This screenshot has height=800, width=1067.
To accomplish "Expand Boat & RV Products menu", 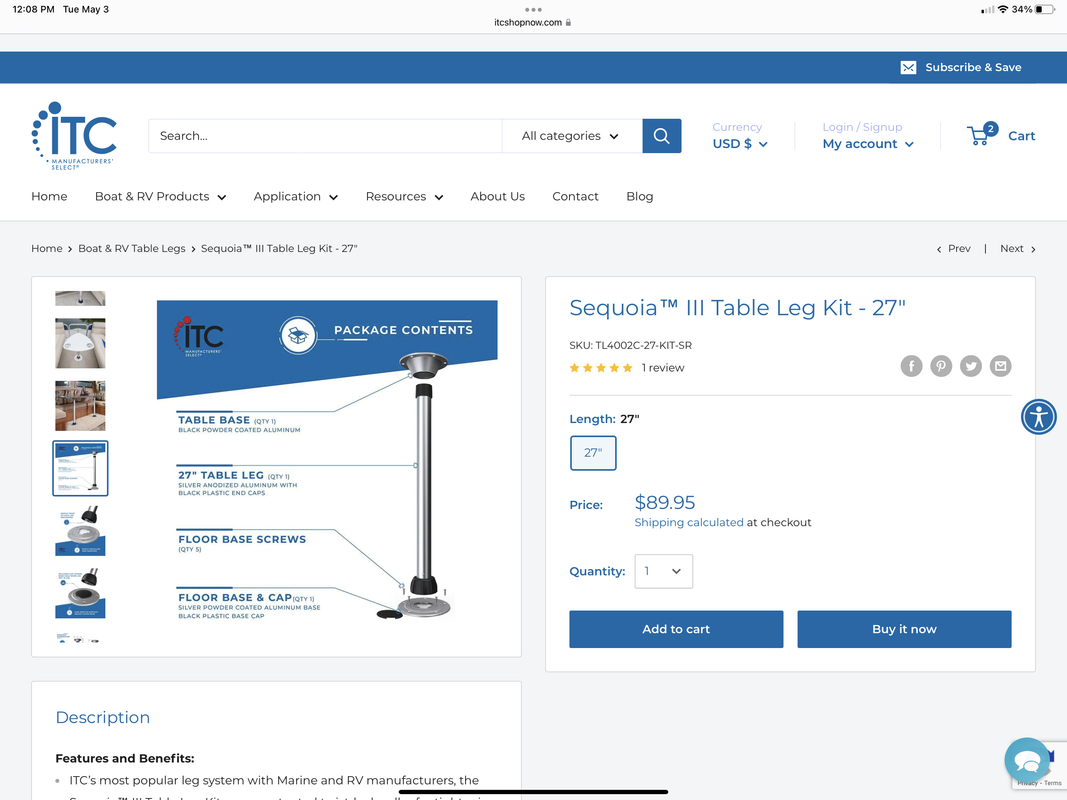I will coord(161,197).
